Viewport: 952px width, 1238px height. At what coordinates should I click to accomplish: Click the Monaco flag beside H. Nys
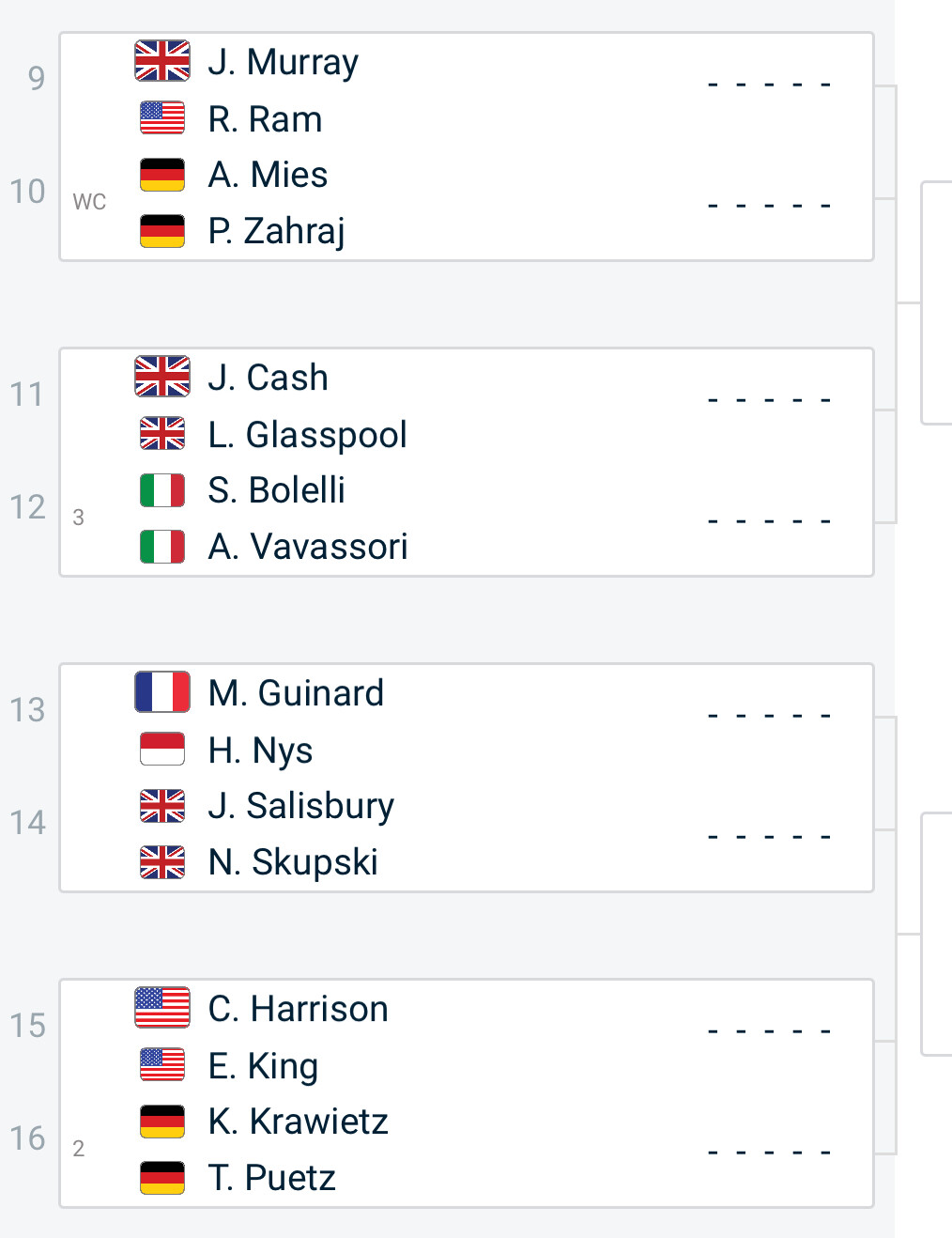click(x=162, y=749)
